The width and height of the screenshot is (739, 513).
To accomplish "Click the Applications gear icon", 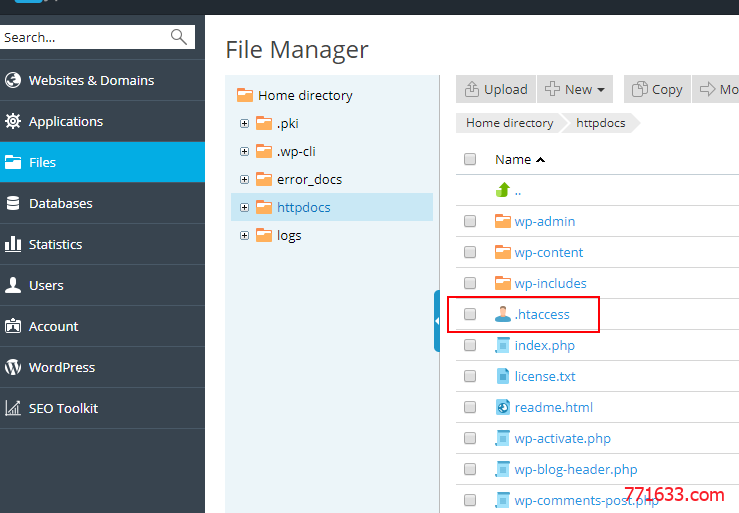I will [13, 121].
